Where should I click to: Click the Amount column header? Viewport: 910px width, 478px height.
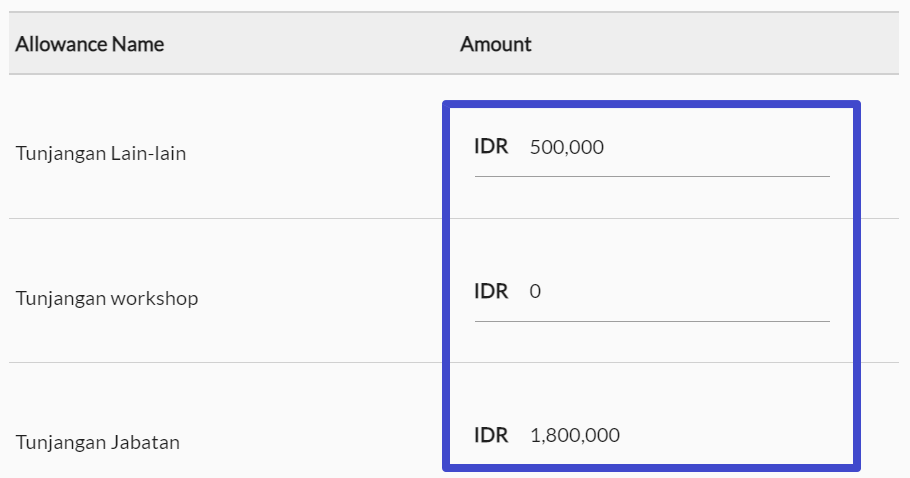[x=496, y=44]
